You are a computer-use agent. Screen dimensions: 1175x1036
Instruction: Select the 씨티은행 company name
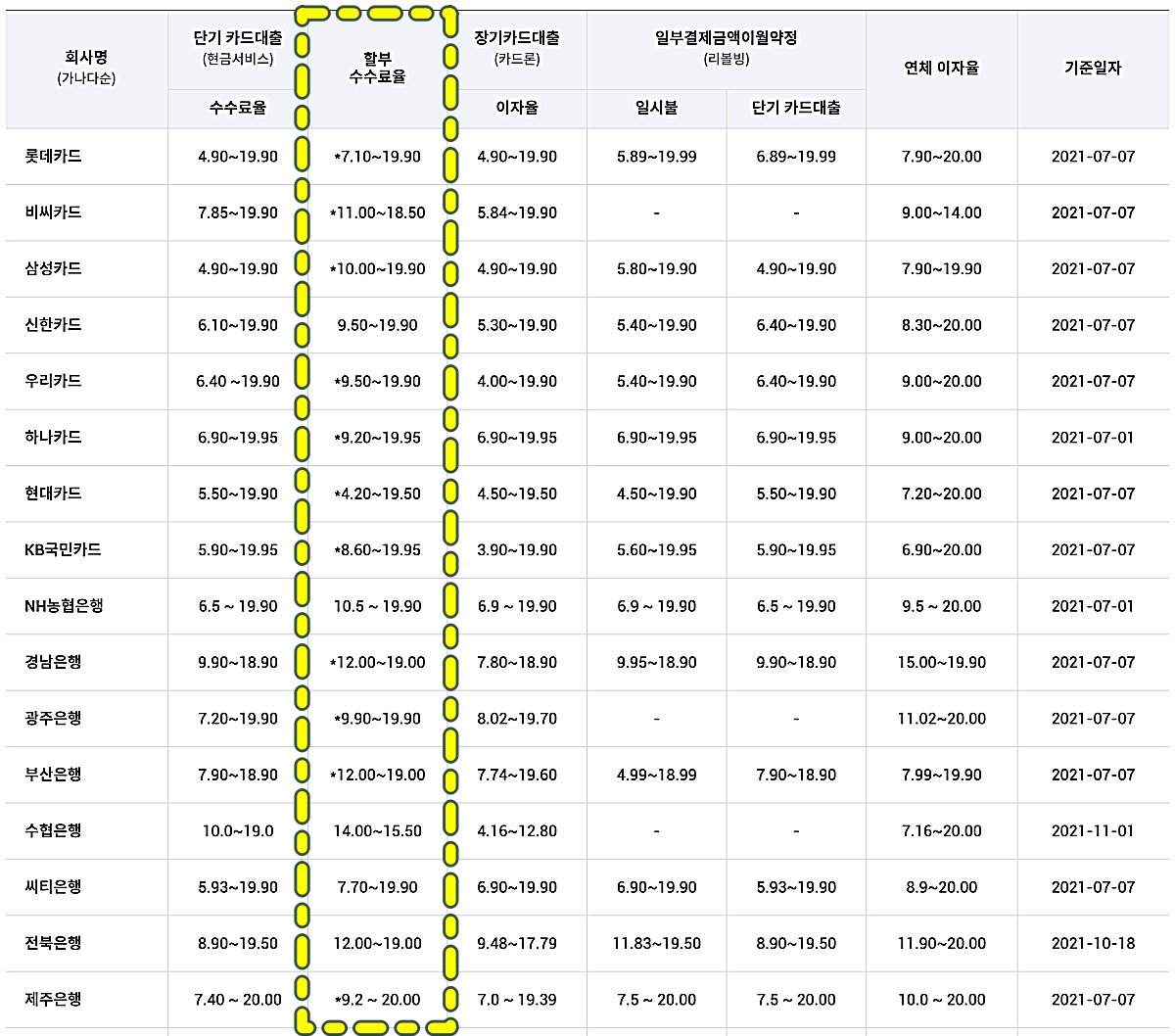[53, 887]
